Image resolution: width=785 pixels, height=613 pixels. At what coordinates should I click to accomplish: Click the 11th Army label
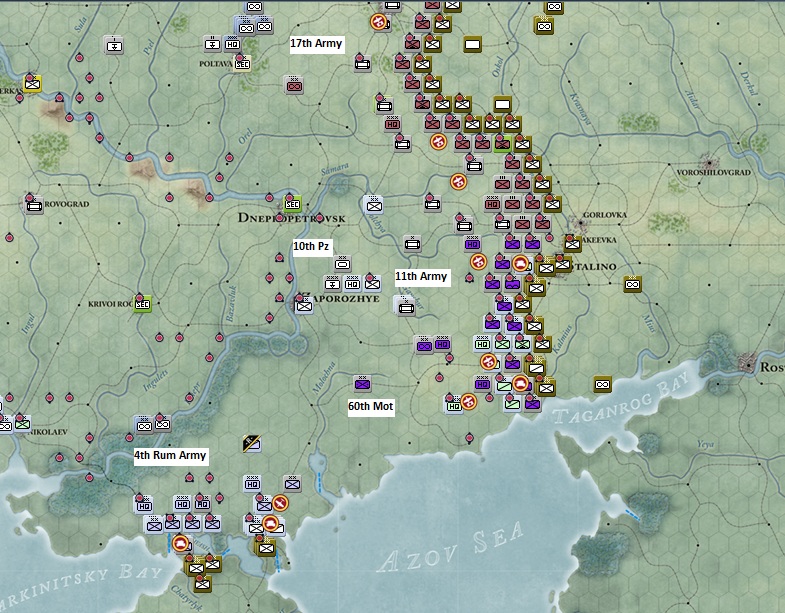point(421,276)
